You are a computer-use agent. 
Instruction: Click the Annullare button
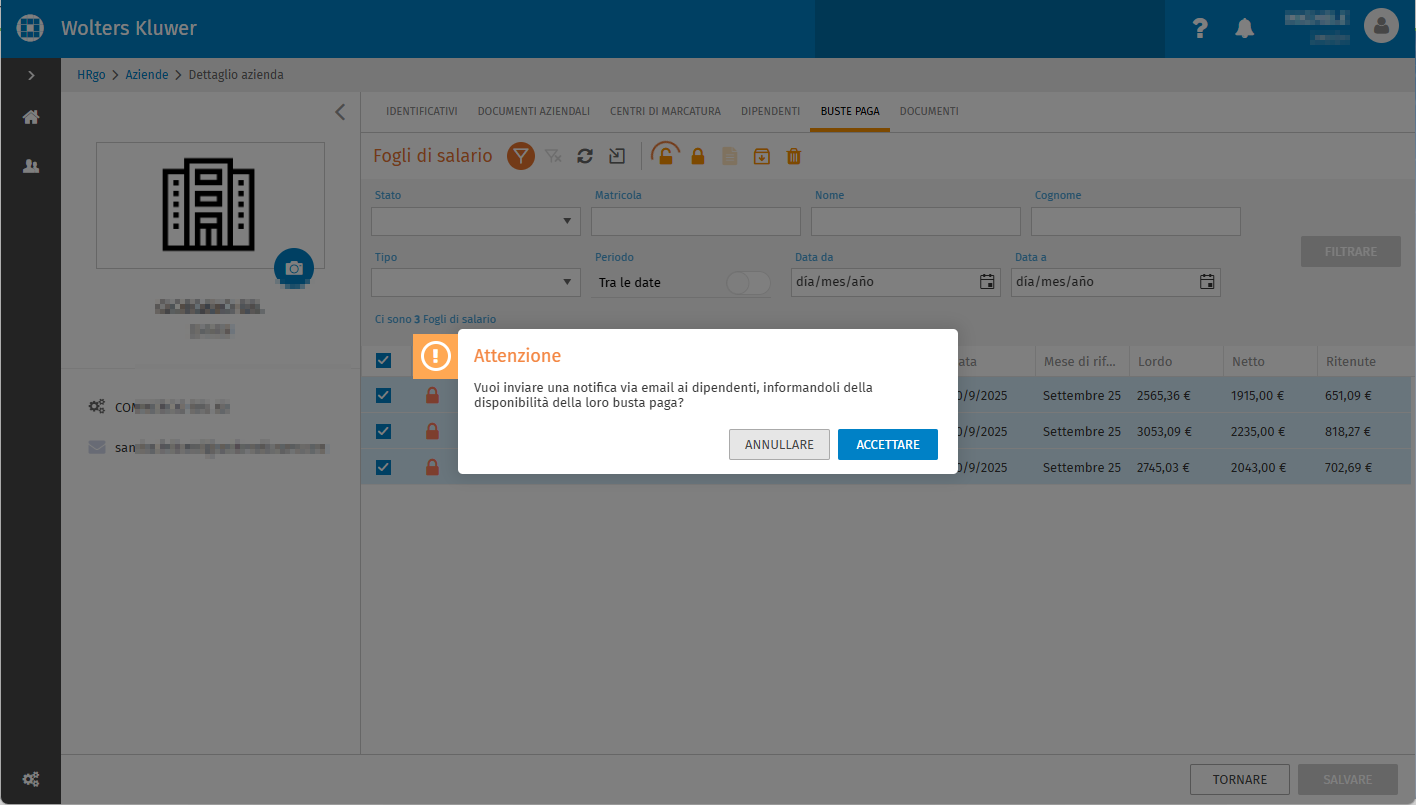[779, 445]
